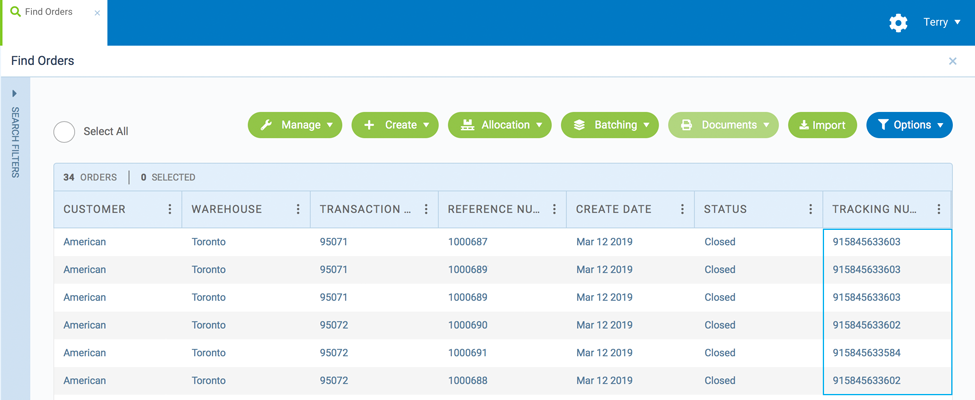Open Create Date column menu dots

682,210
